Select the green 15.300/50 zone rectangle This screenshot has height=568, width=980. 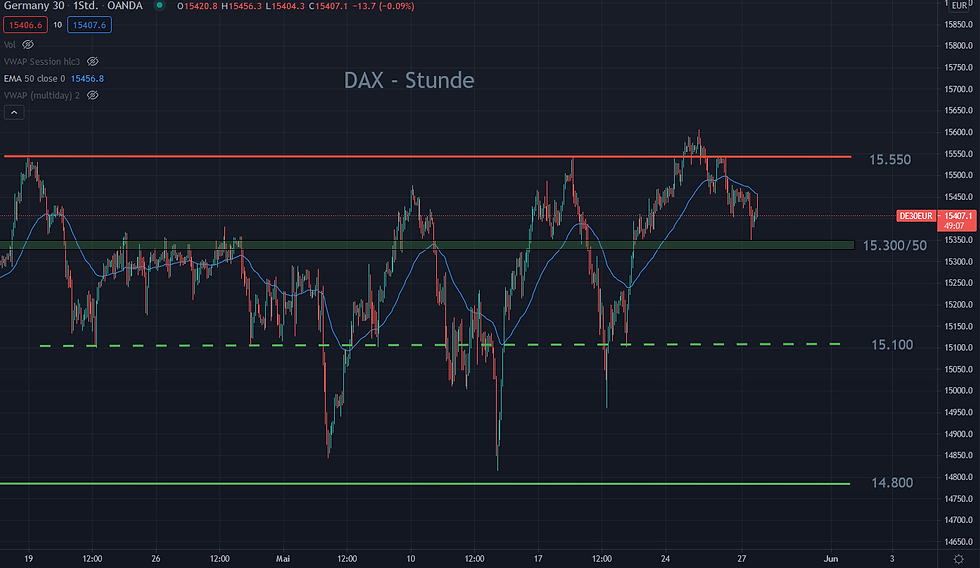tap(427, 245)
